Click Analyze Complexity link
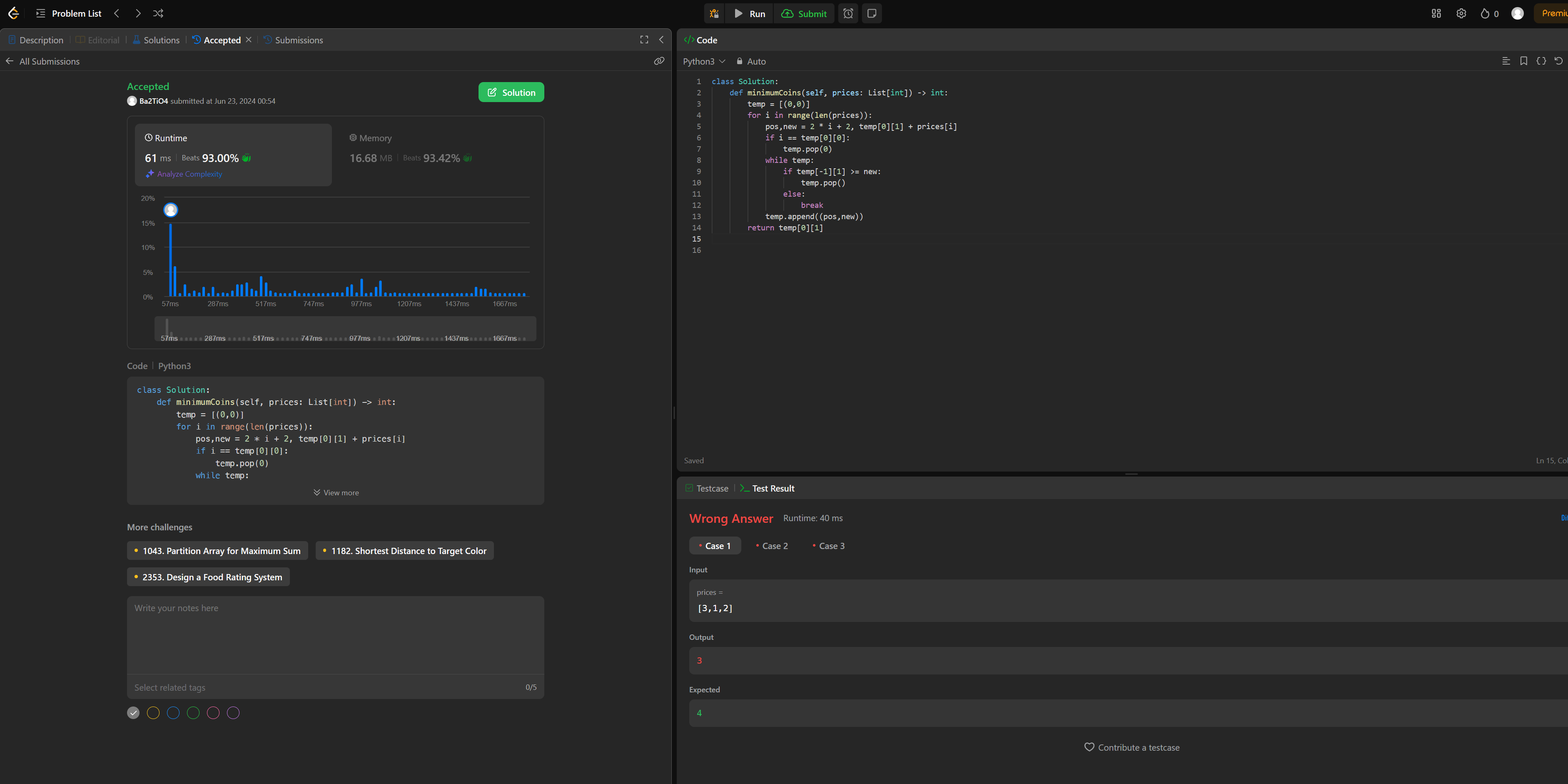1568x784 pixels. tap(184, 174)
